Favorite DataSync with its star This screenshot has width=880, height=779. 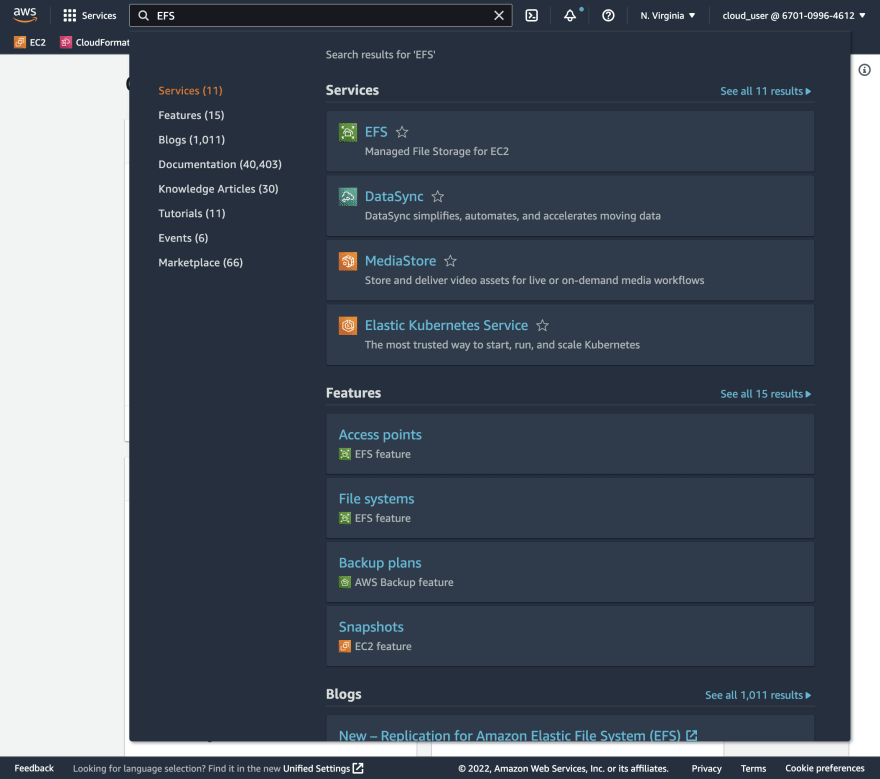pyautogui.click(x=438, y=196)
